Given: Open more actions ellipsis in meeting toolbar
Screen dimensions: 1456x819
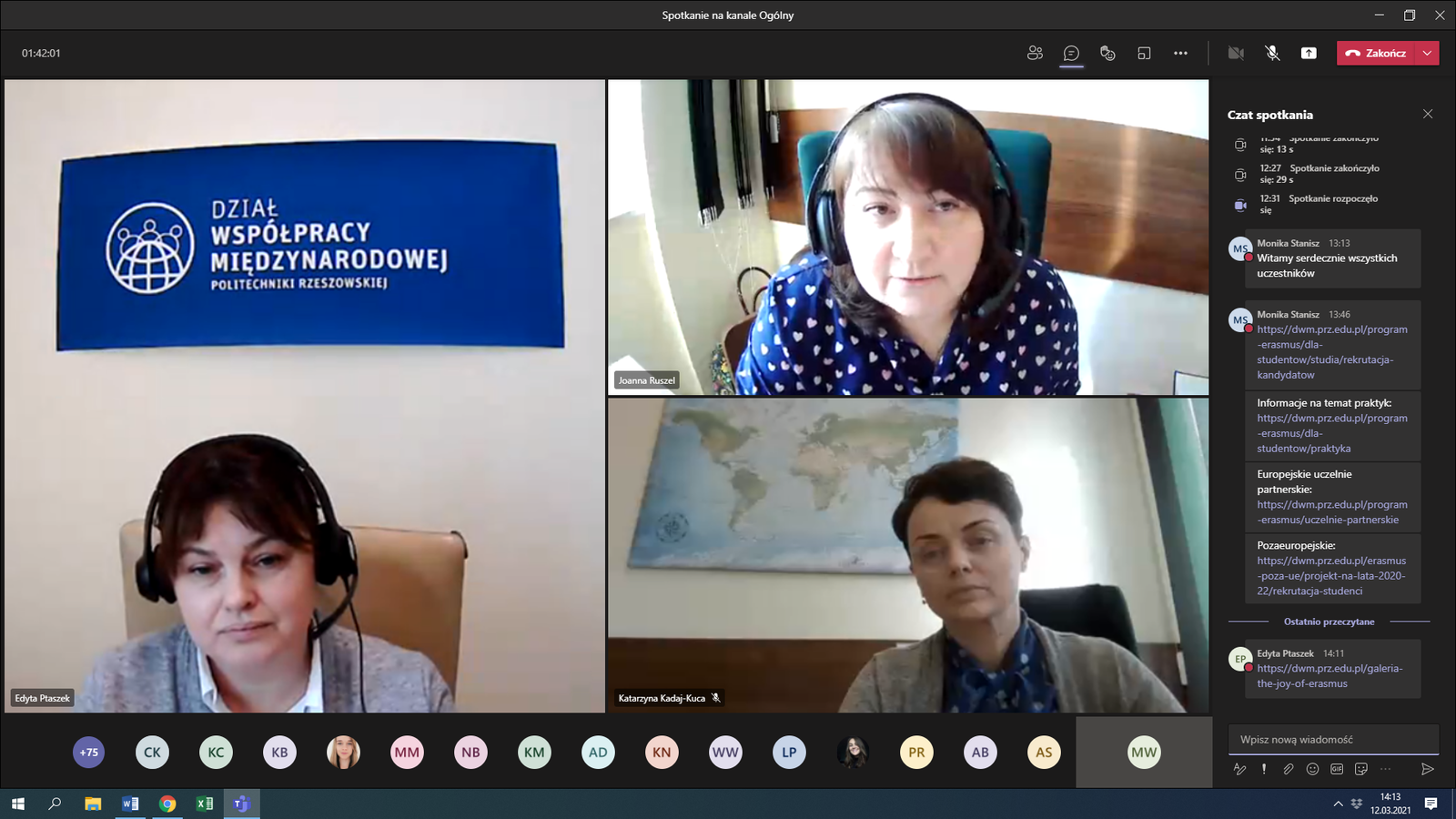Looking at the screenshot, I should pos(1180,53).
